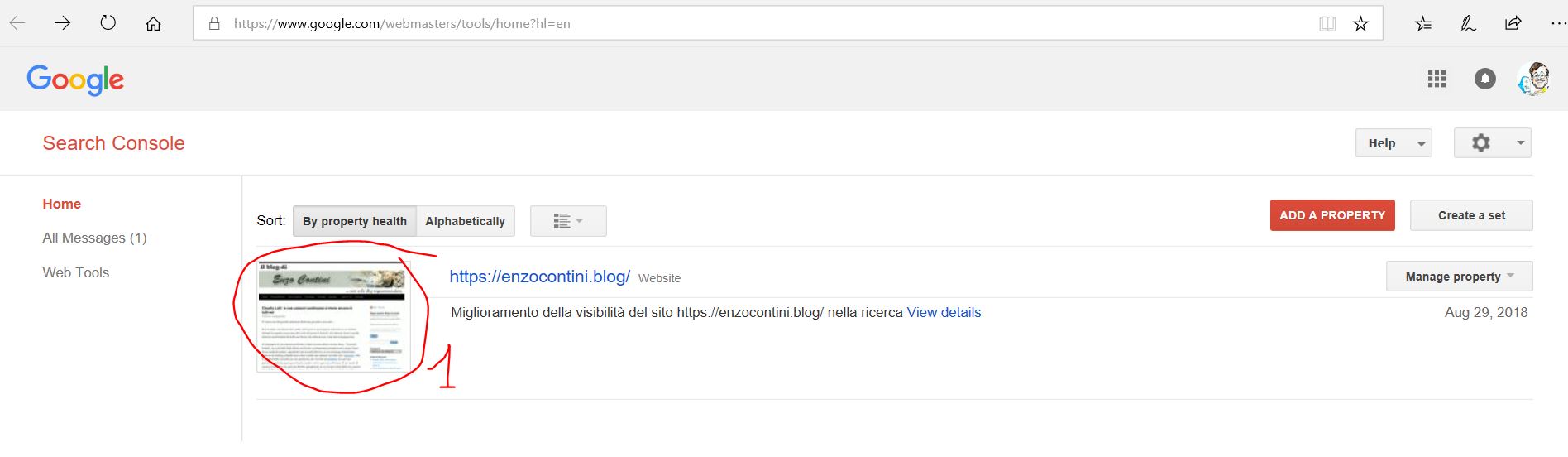1568x457 pixels.
Task: Open the settings gear dropdown
Action: pyautogui.click(x=1492, y=143)
